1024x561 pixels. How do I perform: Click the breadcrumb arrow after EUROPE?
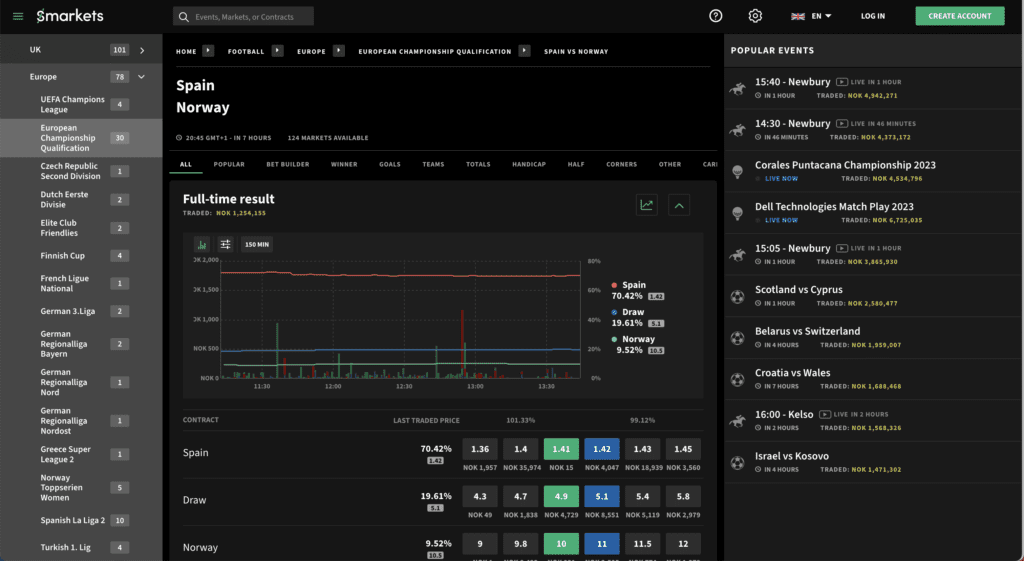tap(339, 50)
